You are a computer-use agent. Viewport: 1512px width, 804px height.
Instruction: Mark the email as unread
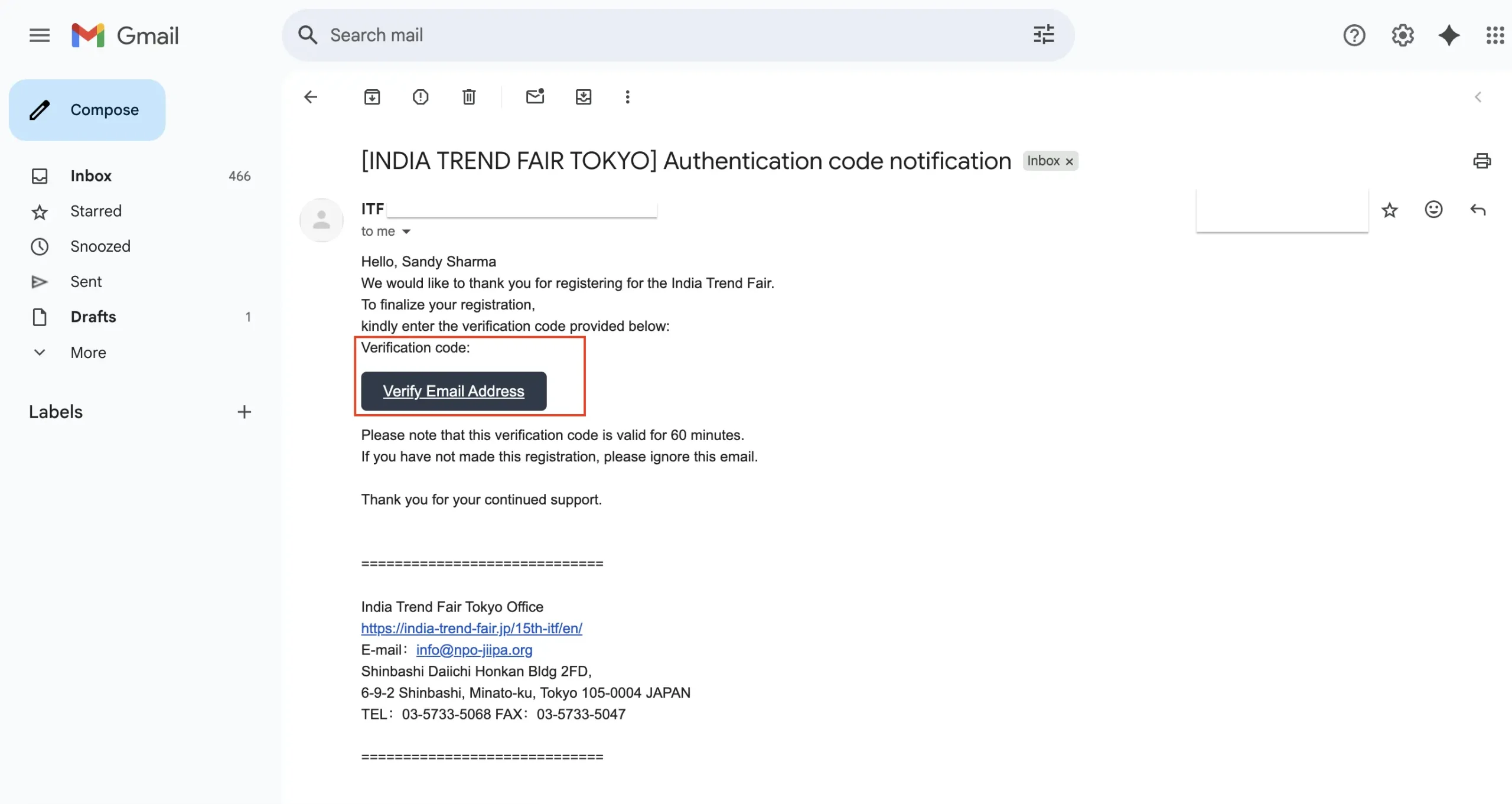pos(535,96)
